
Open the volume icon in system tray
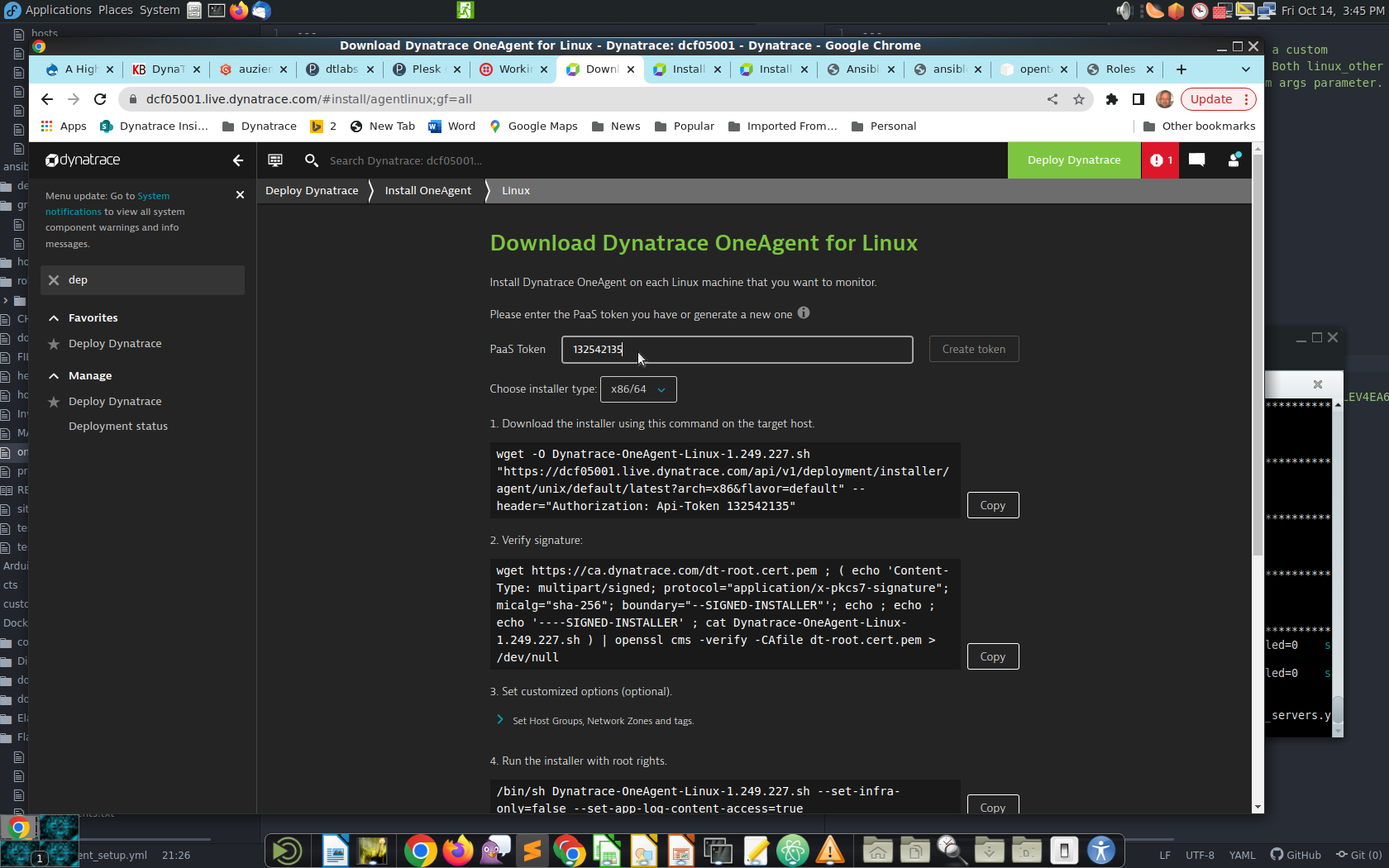point(1124,11)
